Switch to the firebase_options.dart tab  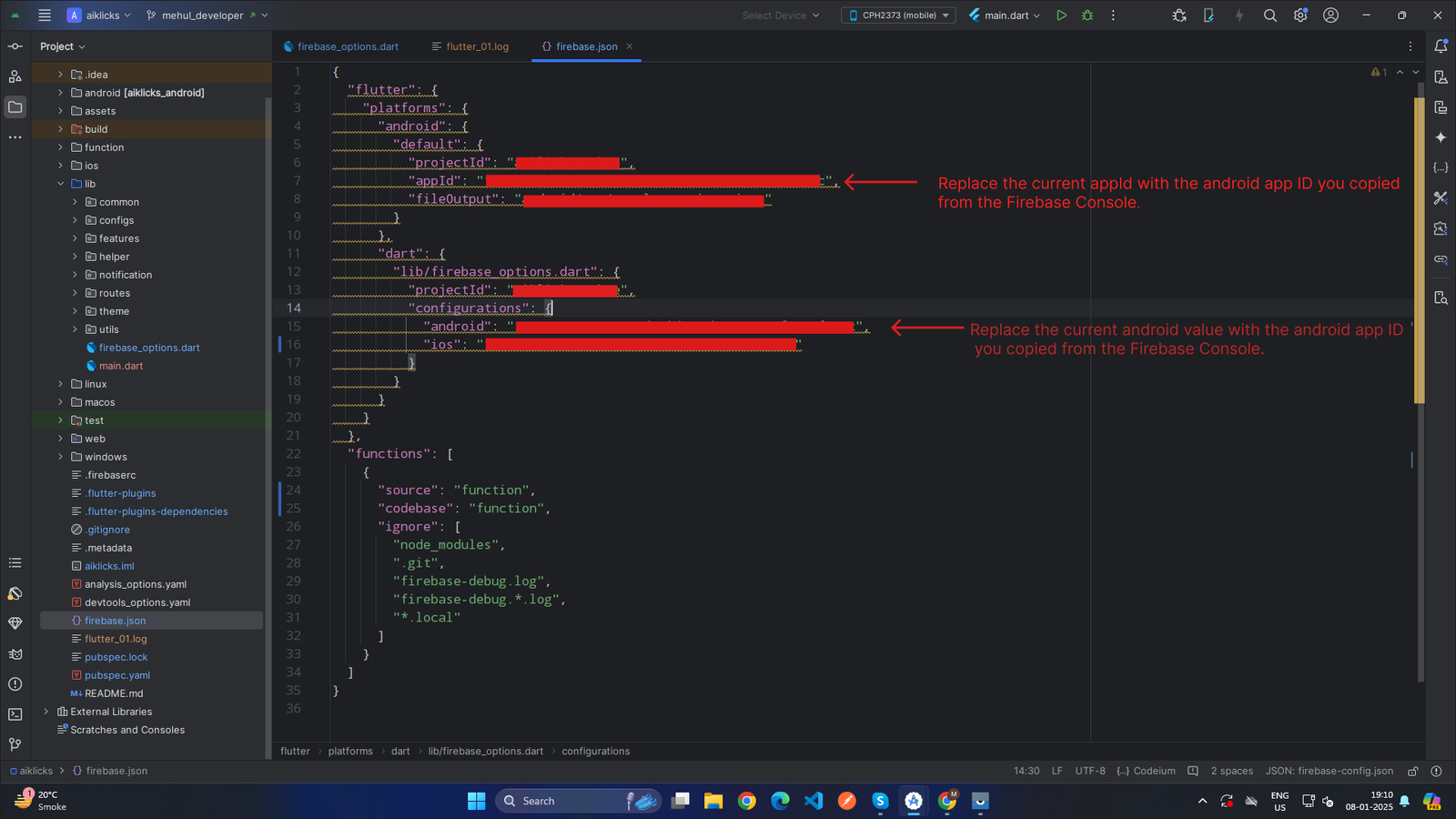tap(347, 46)
